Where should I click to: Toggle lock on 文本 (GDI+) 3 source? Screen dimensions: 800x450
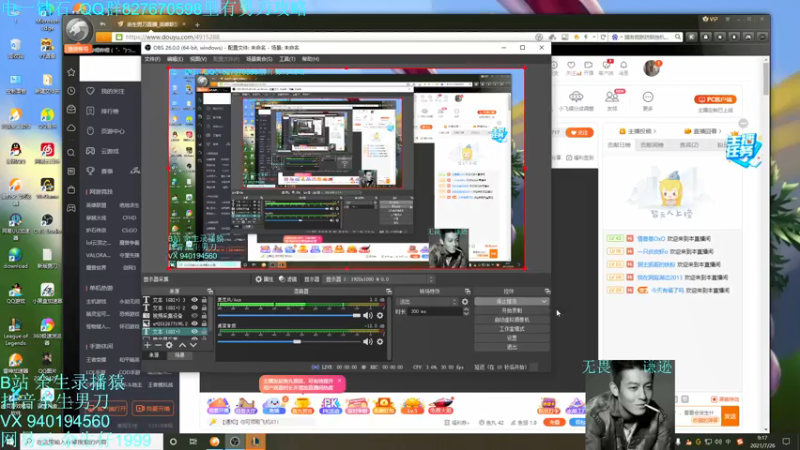point(204,300)
